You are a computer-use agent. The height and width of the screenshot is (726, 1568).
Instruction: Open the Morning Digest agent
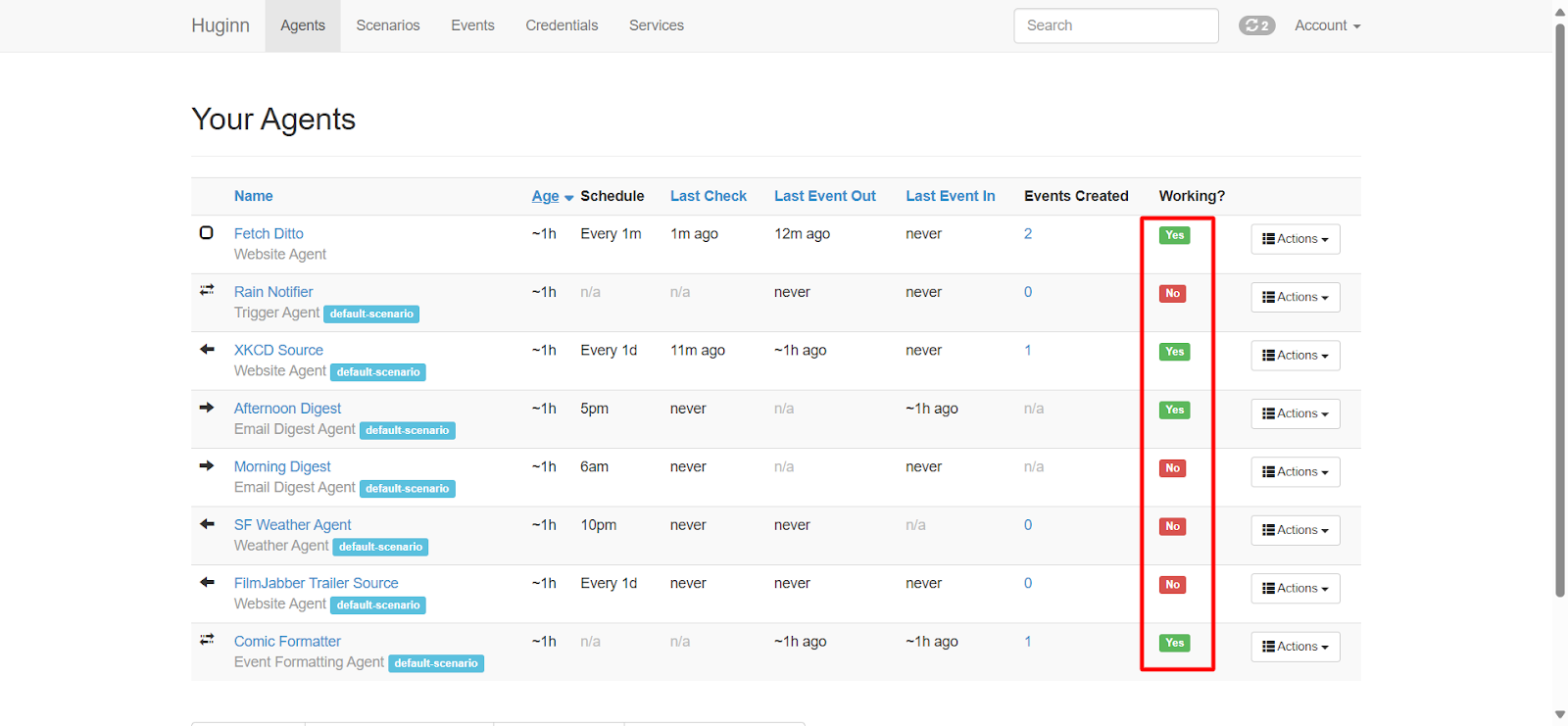point(282,466)
